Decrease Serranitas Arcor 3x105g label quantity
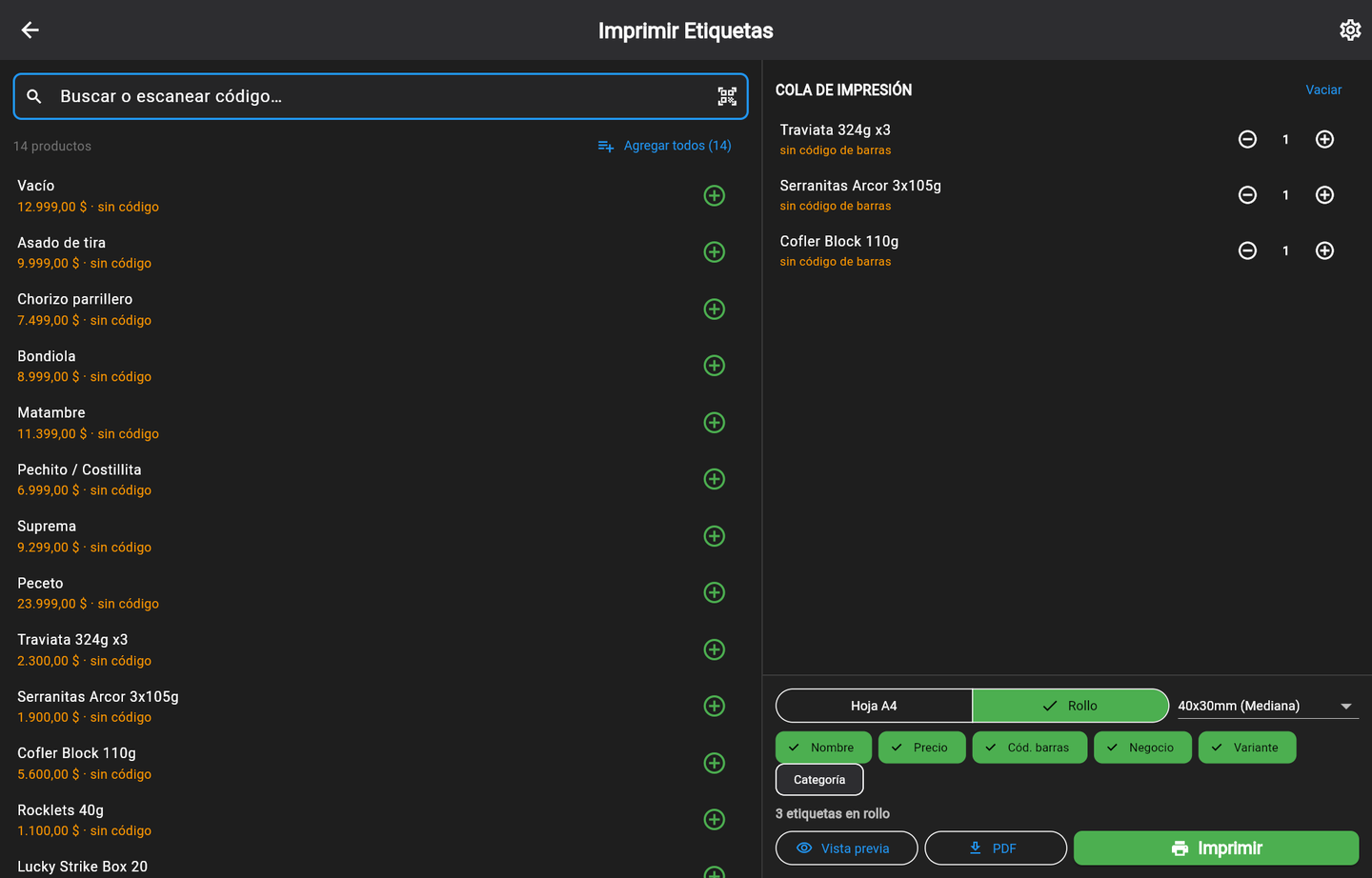Image resolution: width=1372 pixels, height=878 pixels. click(1247, 195)
